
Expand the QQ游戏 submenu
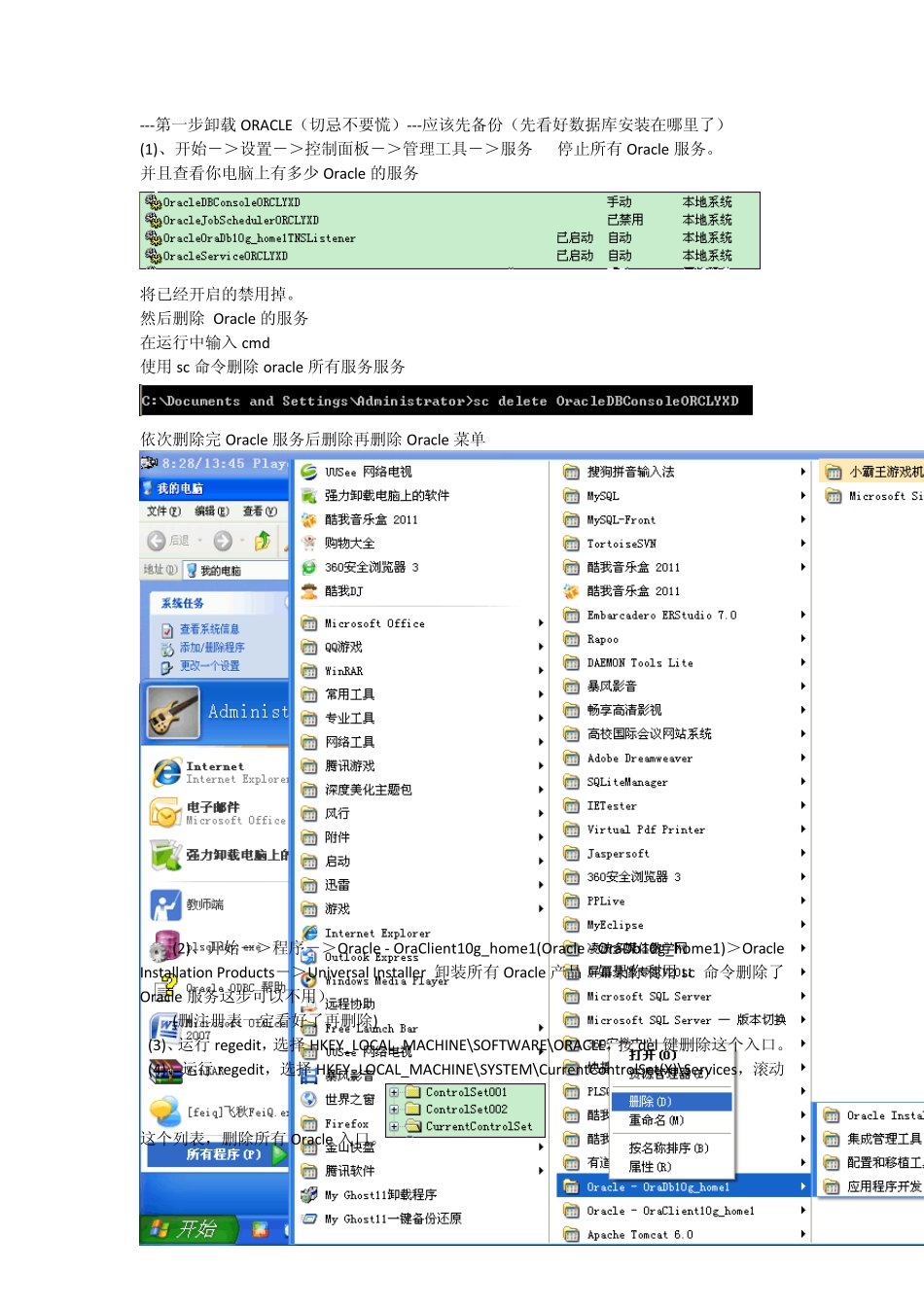click(541, 647)
